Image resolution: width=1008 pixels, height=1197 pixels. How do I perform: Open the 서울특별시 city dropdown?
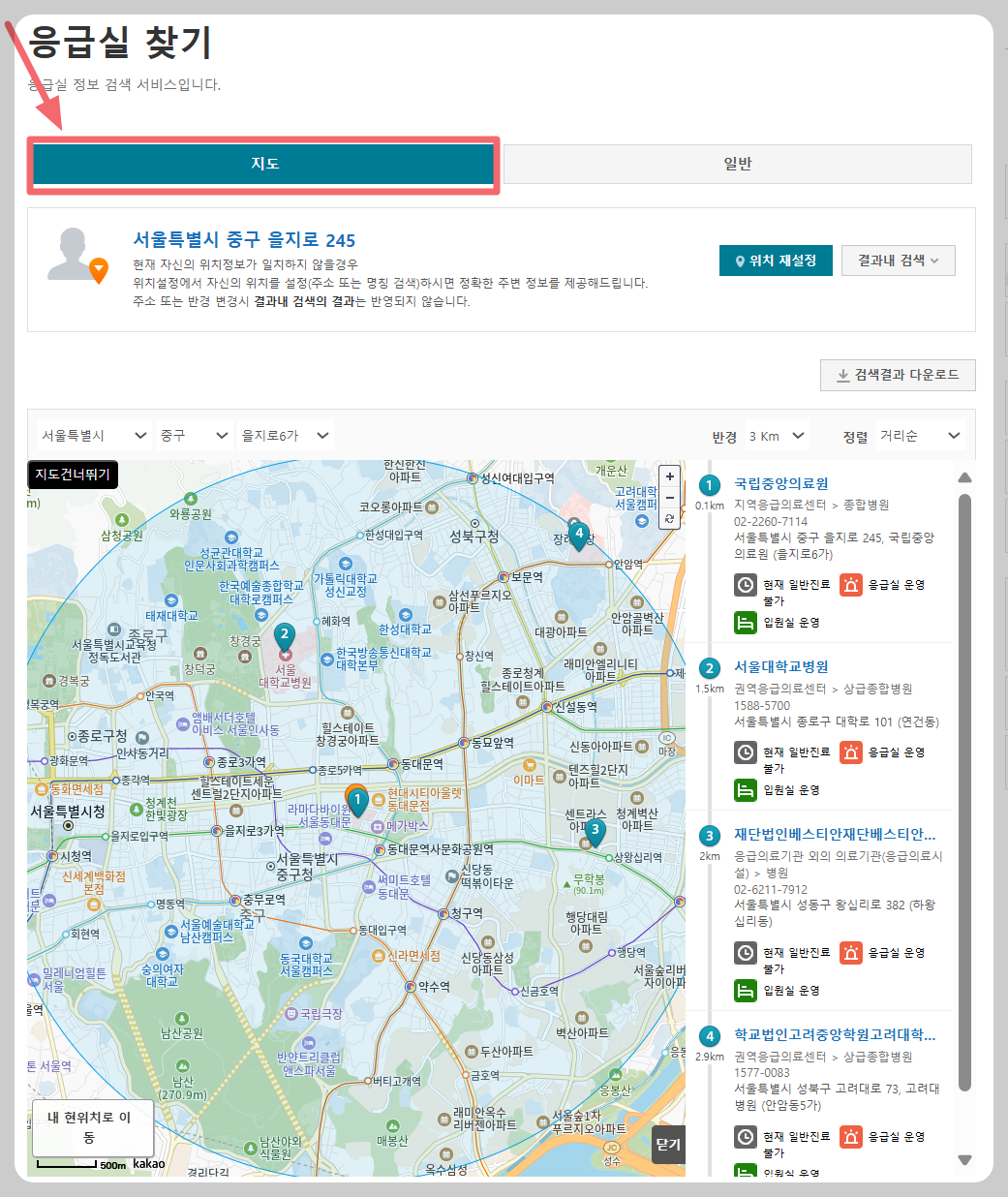tap(93, 436)
